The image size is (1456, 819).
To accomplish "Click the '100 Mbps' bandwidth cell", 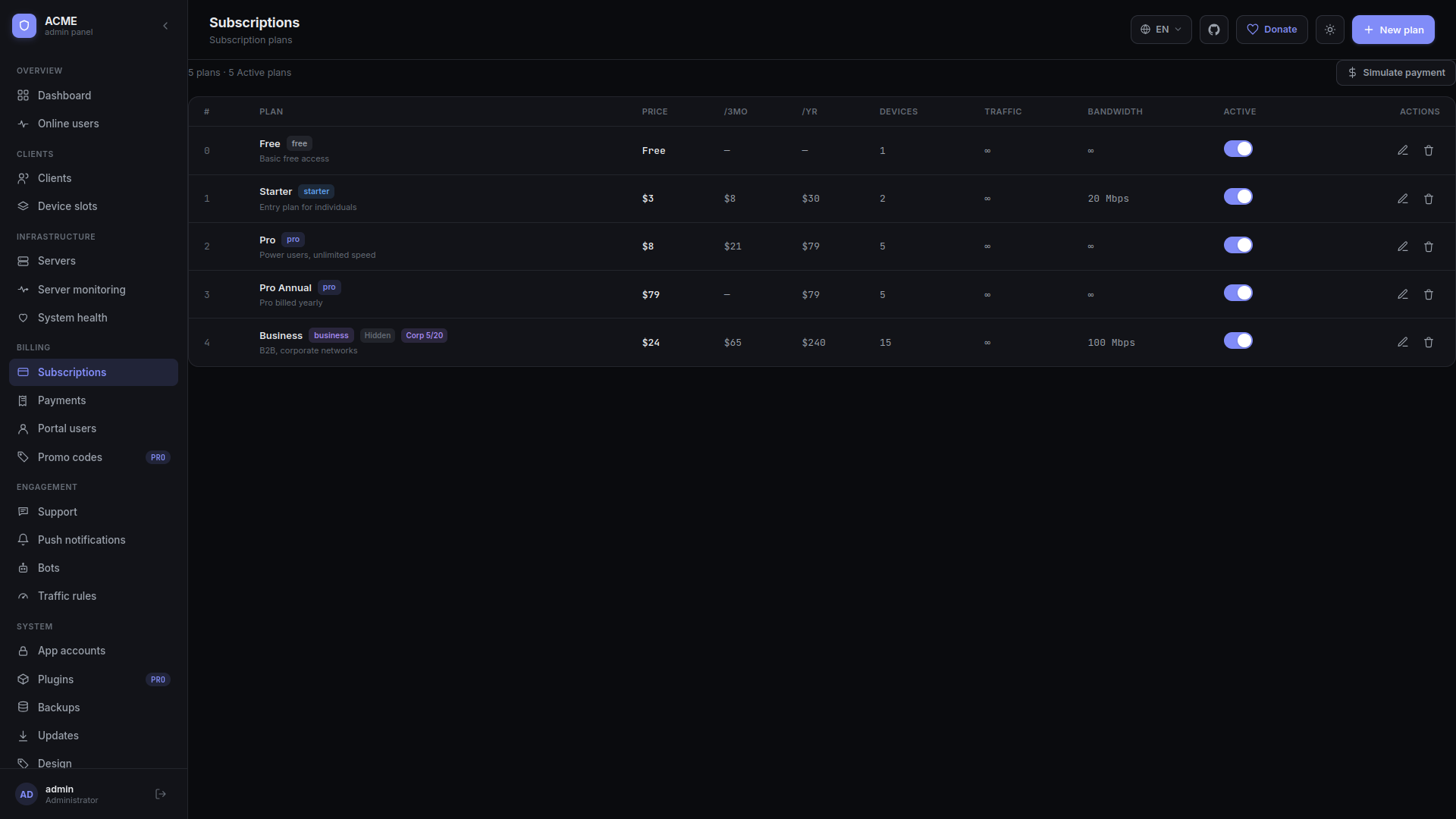I will tap(1111, 343).
